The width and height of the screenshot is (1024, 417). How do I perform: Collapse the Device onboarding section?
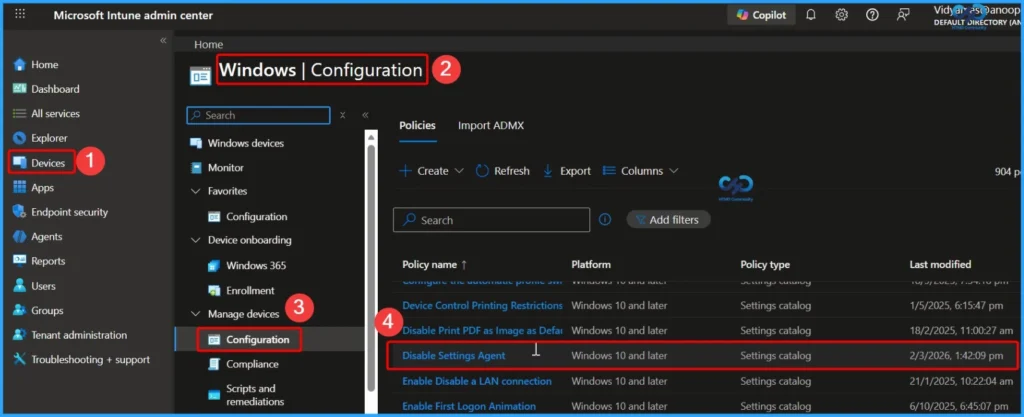coord(195,240)
